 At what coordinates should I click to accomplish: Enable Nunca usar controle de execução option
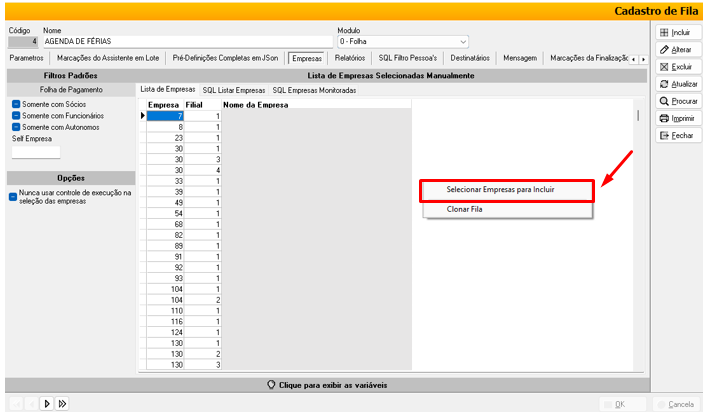pos(13,197)
